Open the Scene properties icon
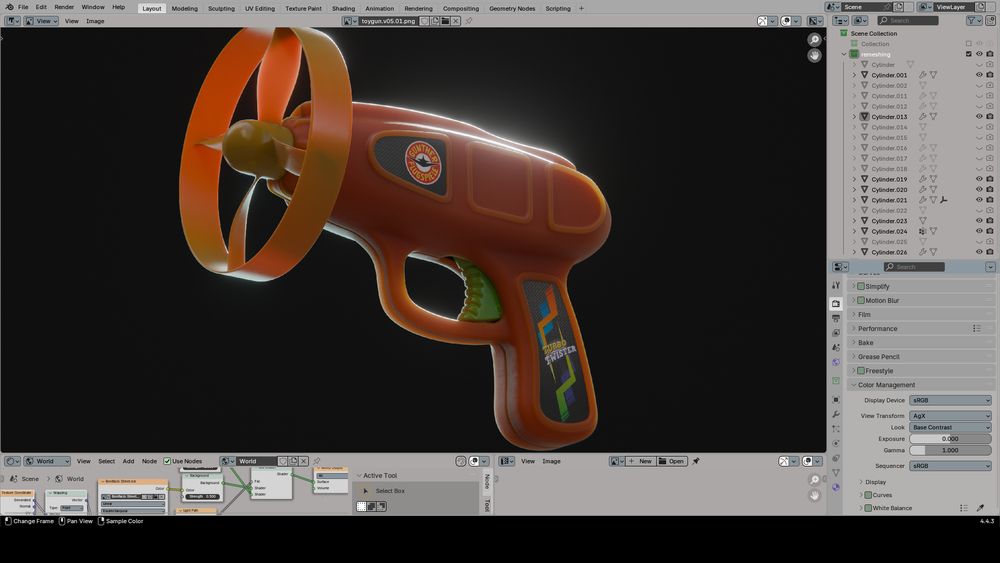This screenshot has width=1000, height=563. [x=836, y=347]
